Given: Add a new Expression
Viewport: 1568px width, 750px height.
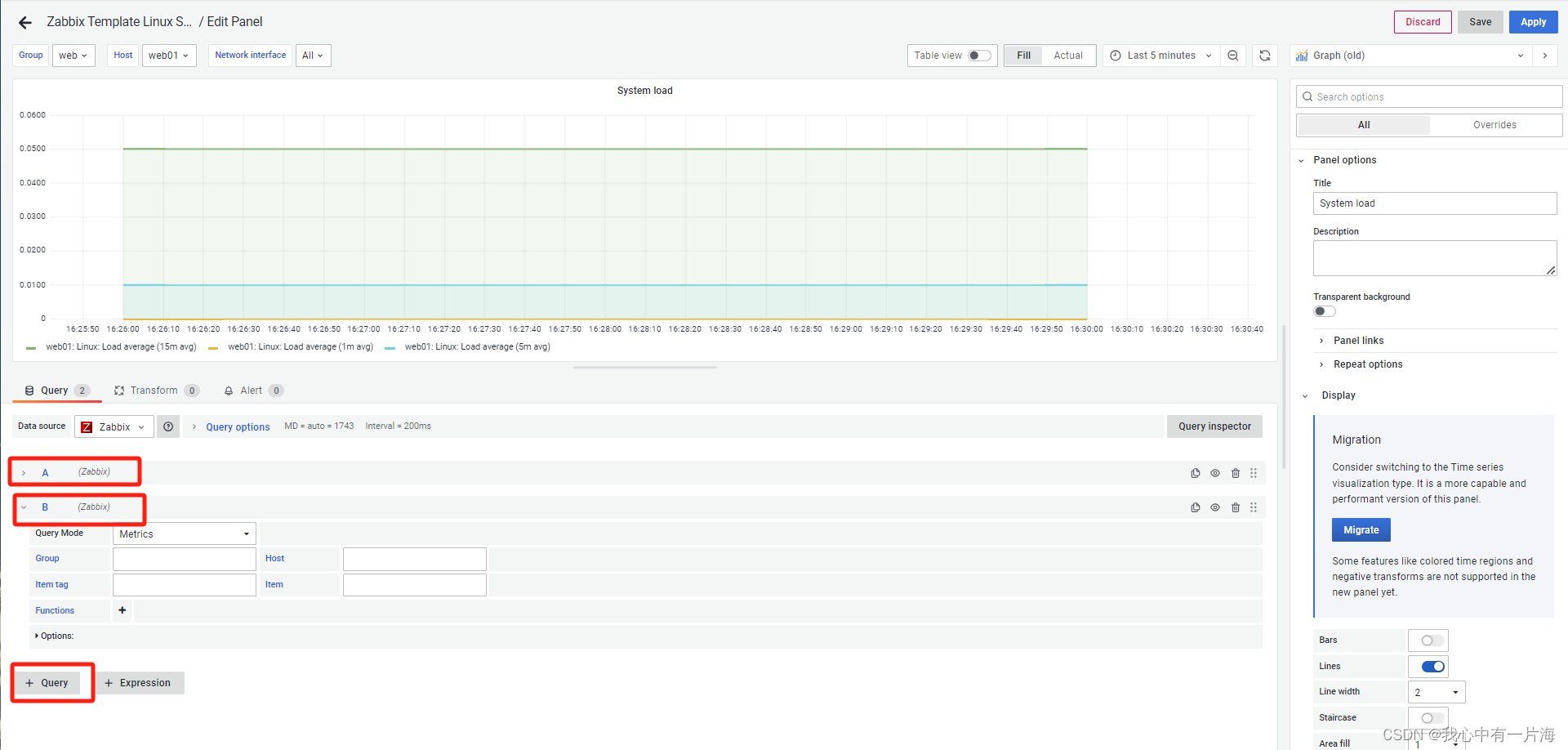Looking at the screenshot, I should (x=138, y=683).
